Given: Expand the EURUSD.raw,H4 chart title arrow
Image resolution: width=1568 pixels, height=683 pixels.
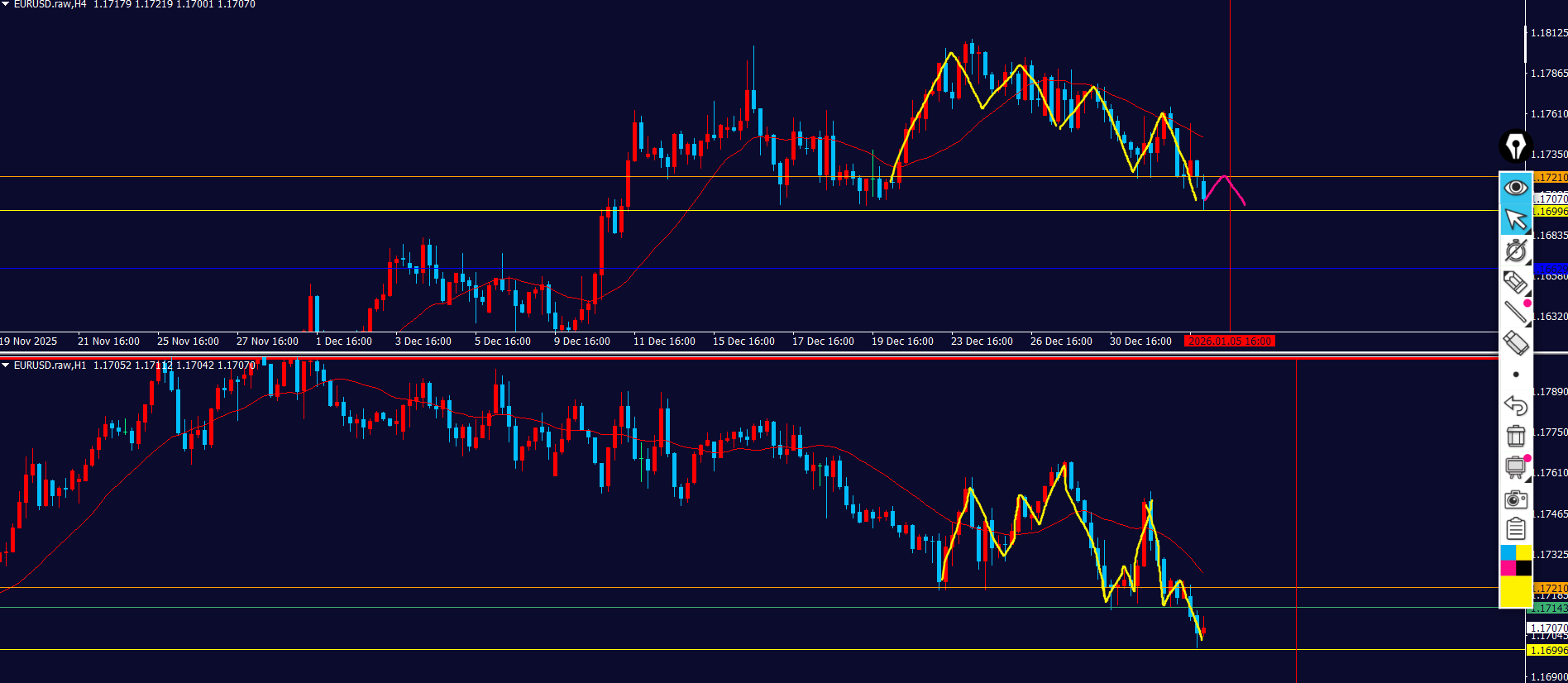Looking at the screenshot, I should click(6, 5).
